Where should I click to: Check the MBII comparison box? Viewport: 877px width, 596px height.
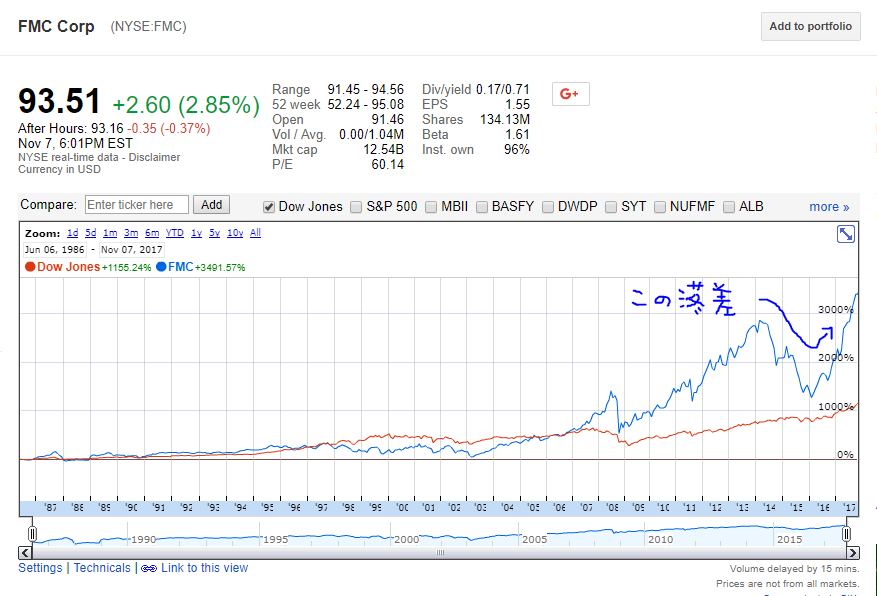pyautogui.click(x=431, y=207)
